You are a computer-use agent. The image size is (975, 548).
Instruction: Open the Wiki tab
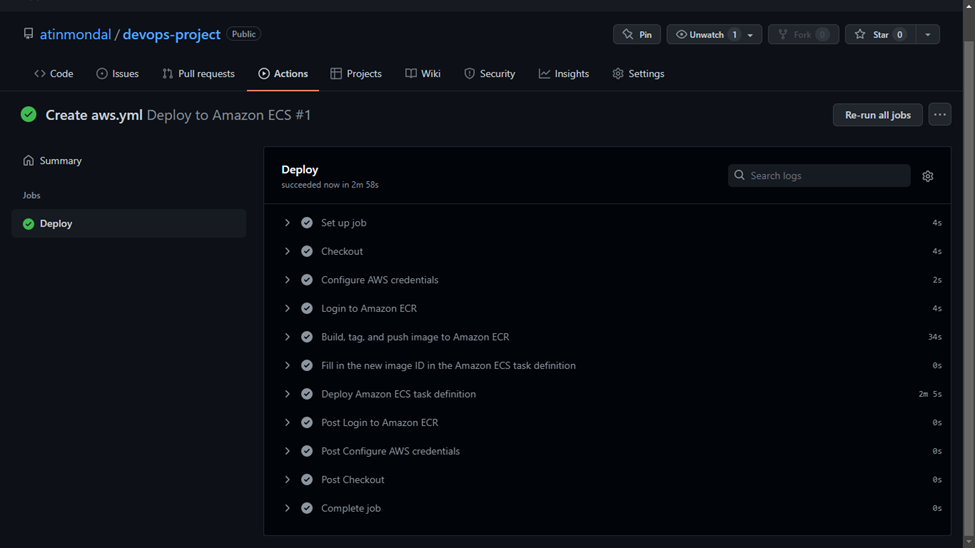click(423, 73)
